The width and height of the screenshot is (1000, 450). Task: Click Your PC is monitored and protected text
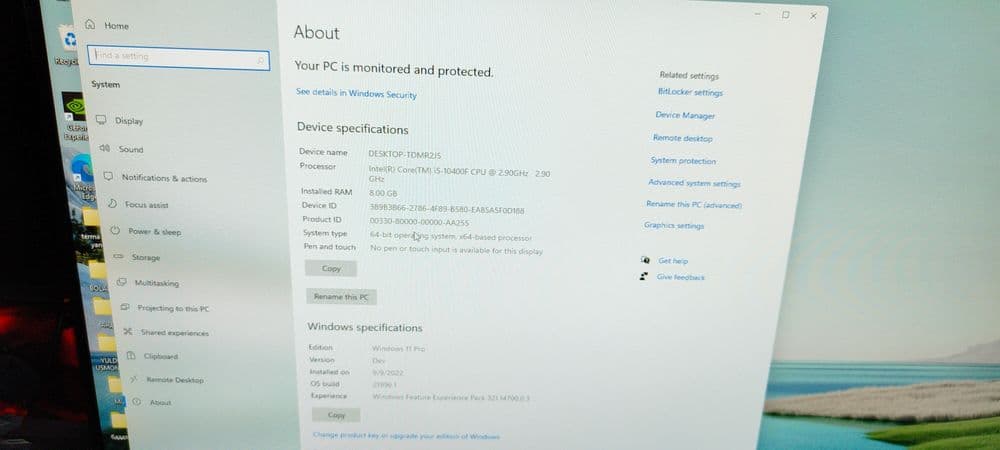pyautogui.click(x=394, y=69)
